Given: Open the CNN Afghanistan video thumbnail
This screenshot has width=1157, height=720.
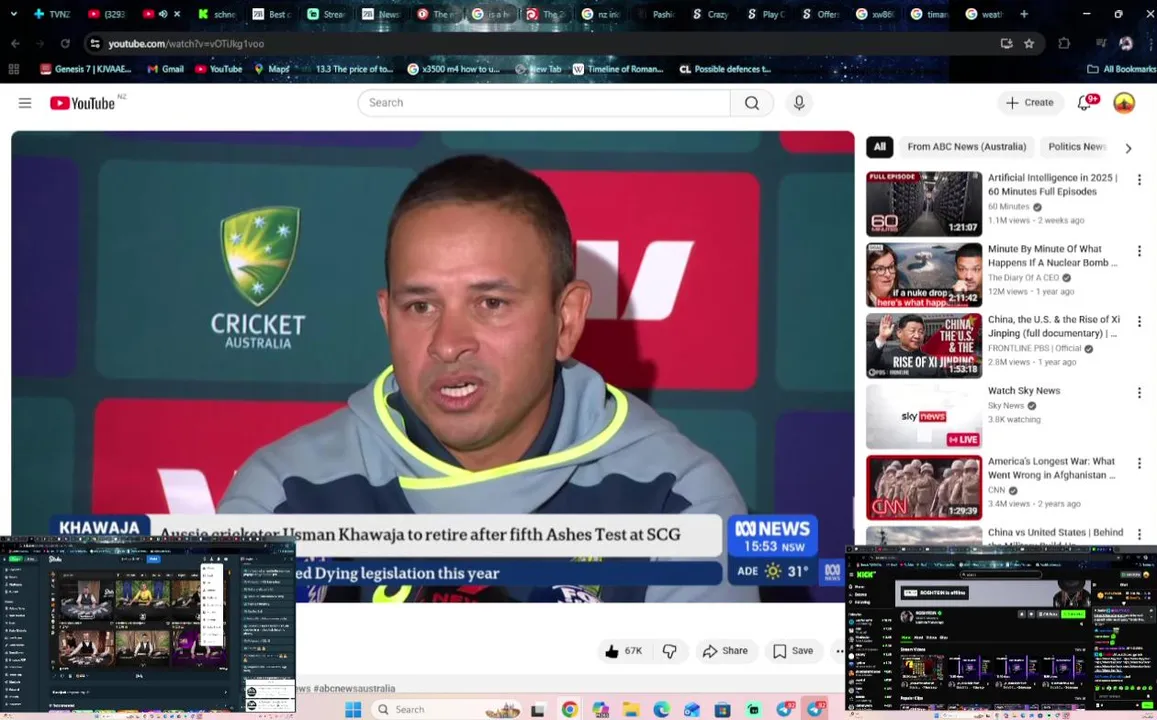Looking at the screenshot, I should click(924, 488).
